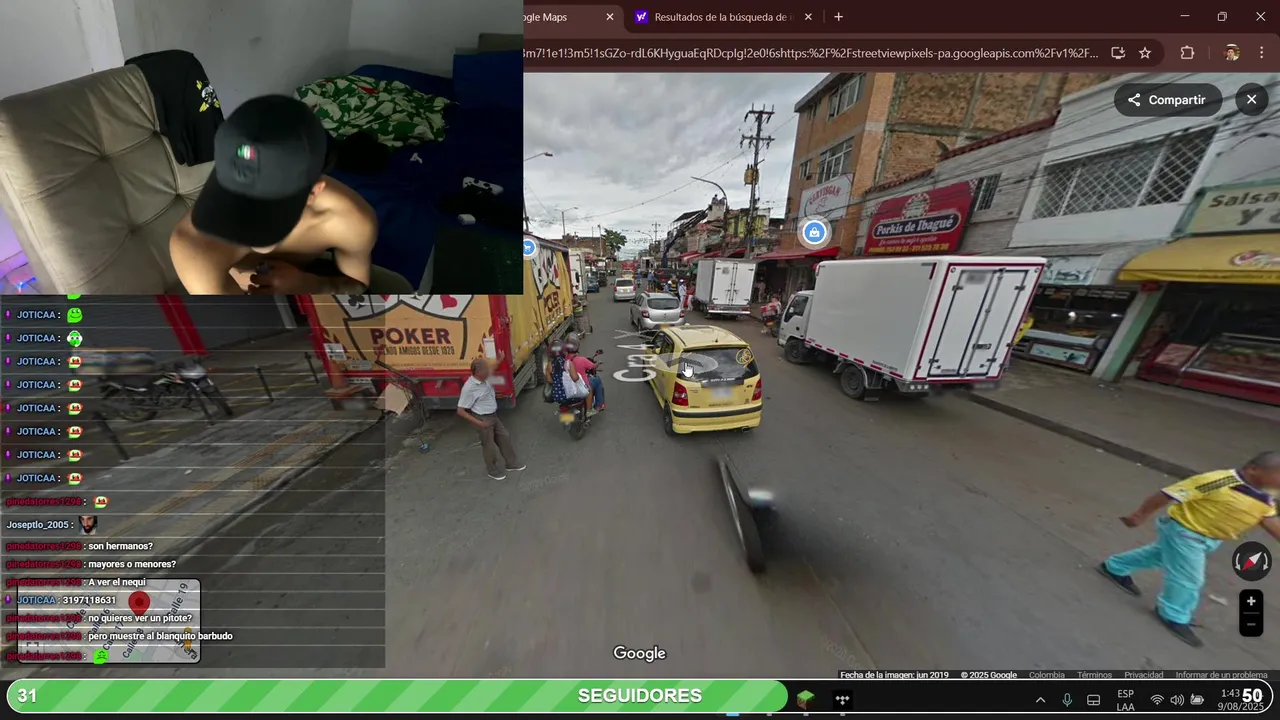Click chat message 'pero muestre al blanquito barbudo'
1280x720 pixels.
tap(160, 636)
